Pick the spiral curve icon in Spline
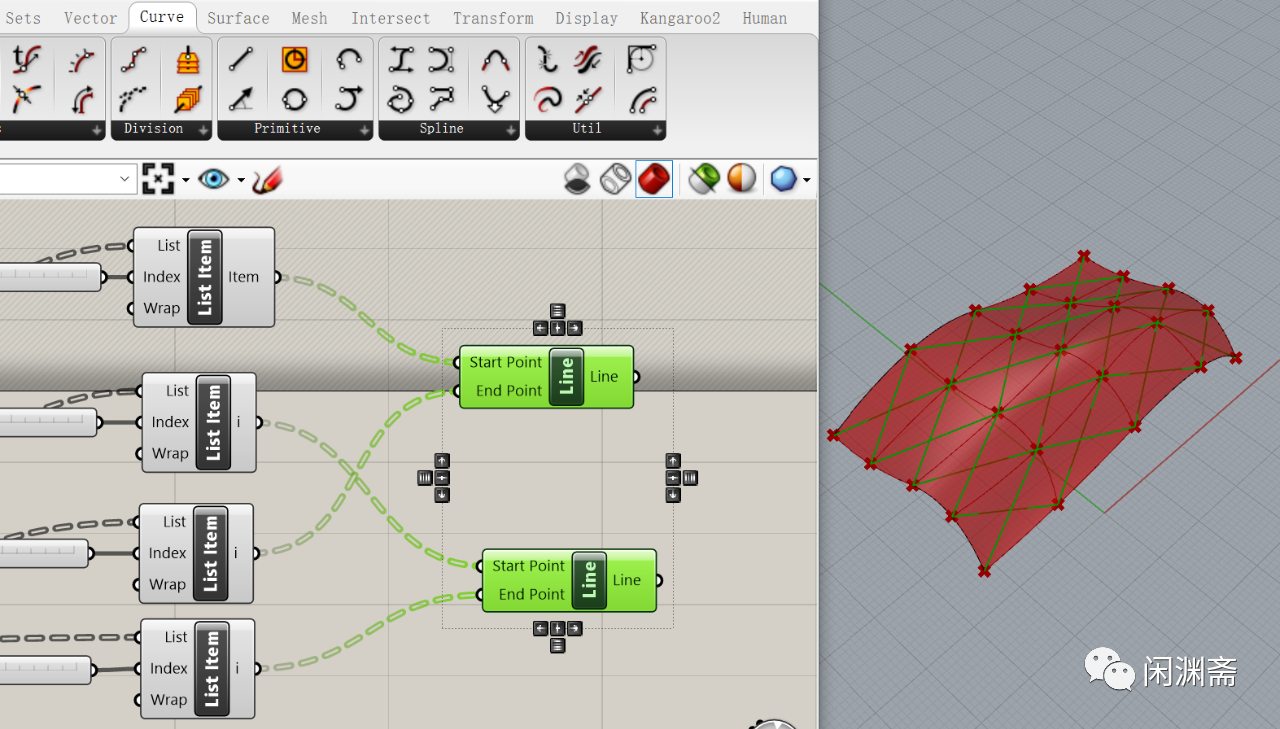 401,99
